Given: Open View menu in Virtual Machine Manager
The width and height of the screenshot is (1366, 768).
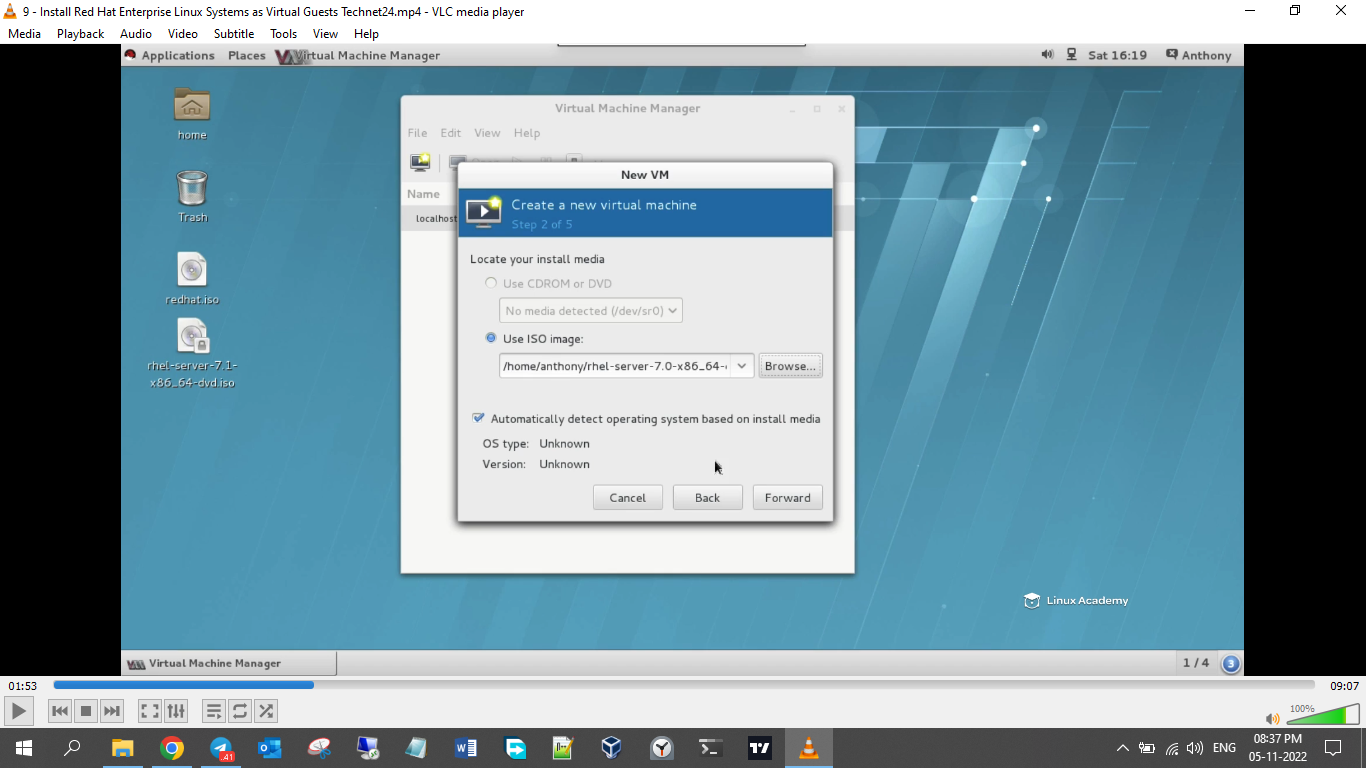Looking at the screenshot, I should click(487, 133).
